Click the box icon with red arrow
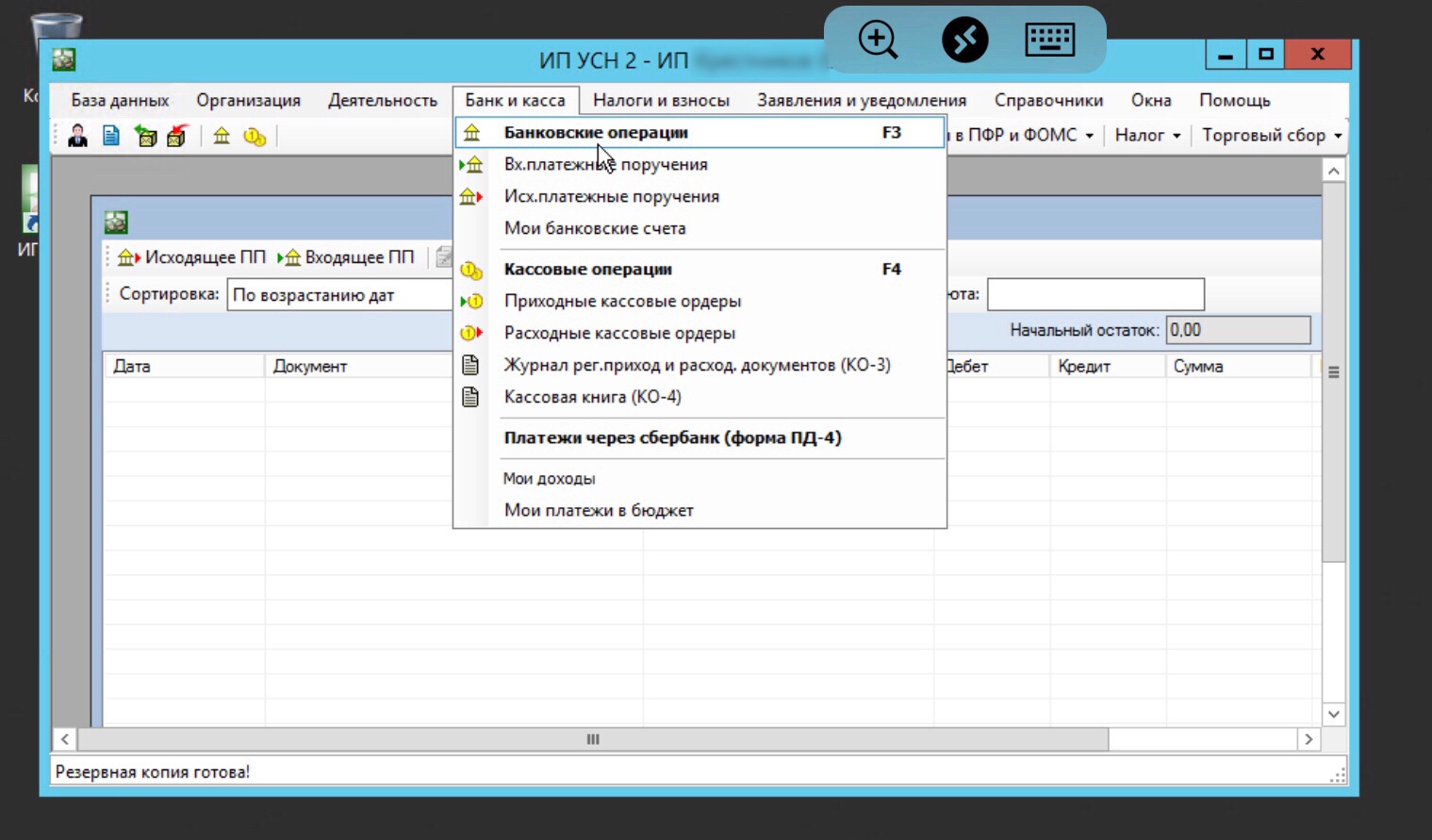 pyautogui.click(x=177, y=136)
